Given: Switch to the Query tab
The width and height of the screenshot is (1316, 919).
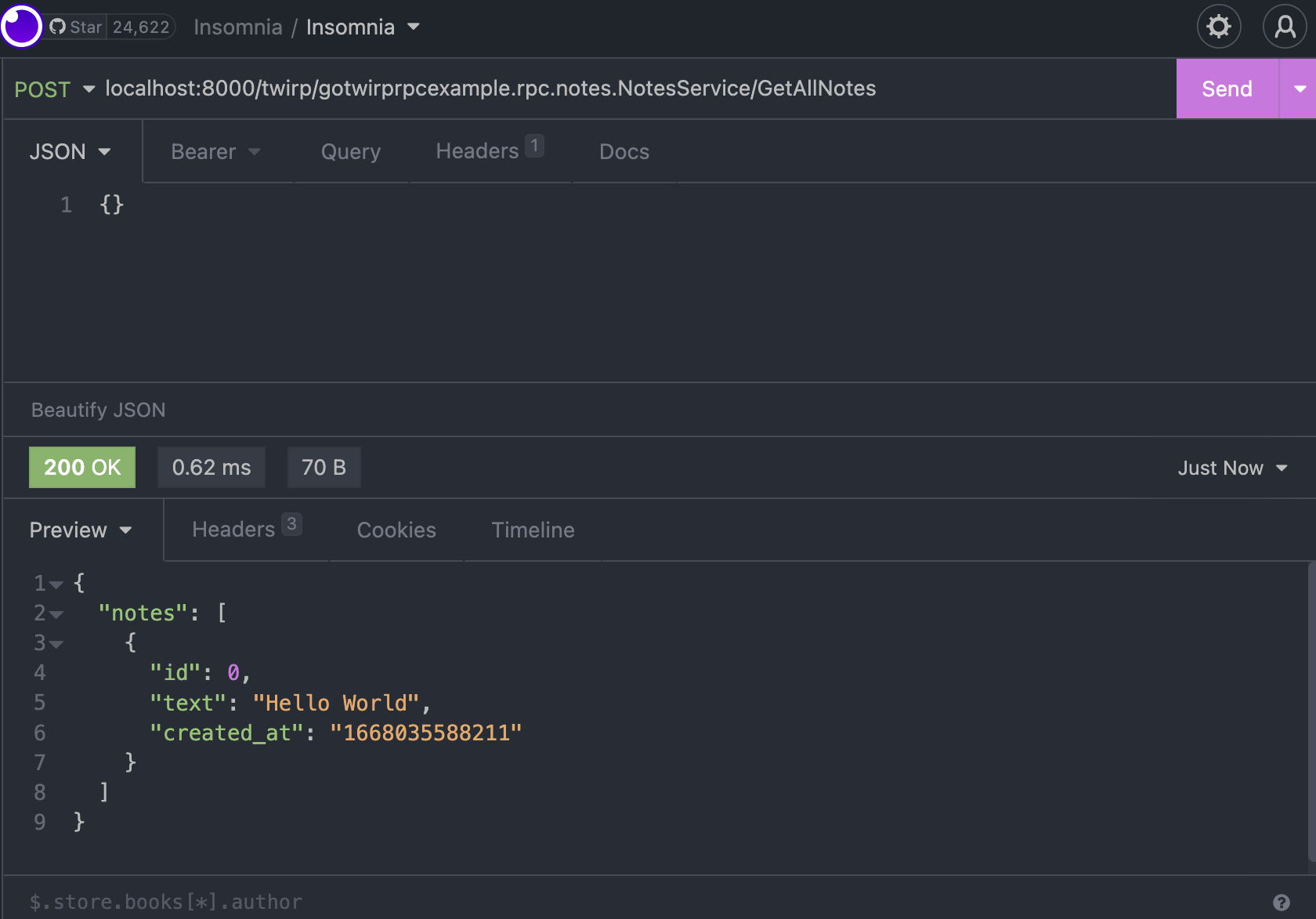Looking at the screenshot, I should point(350,152).
